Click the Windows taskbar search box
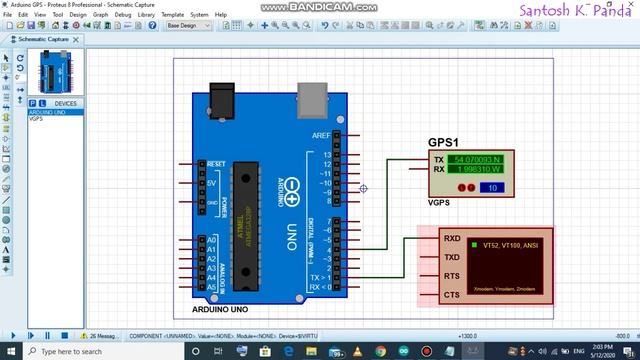640x360 pixels. pos(104,351)
